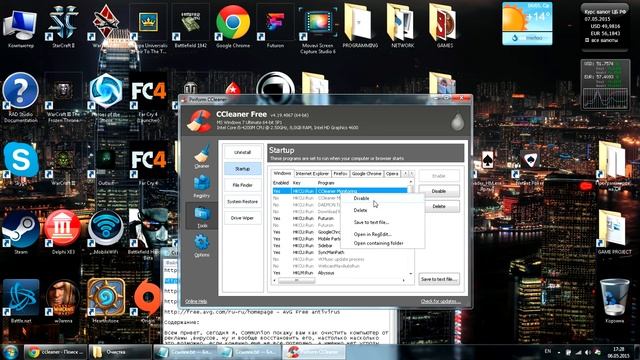Open the System Restore tool
Screen dimensions: 640x360
point(242,202)
